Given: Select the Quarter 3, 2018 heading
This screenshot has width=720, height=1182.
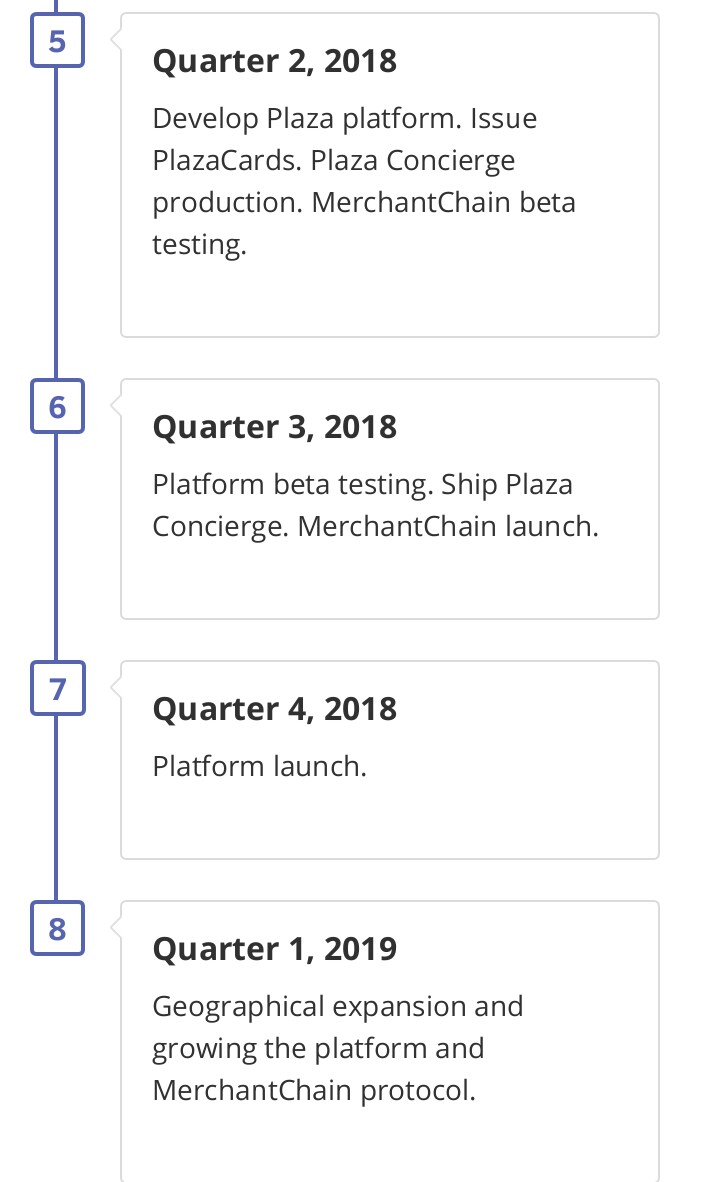Looking at the screenshot, I should pos(274,427).
